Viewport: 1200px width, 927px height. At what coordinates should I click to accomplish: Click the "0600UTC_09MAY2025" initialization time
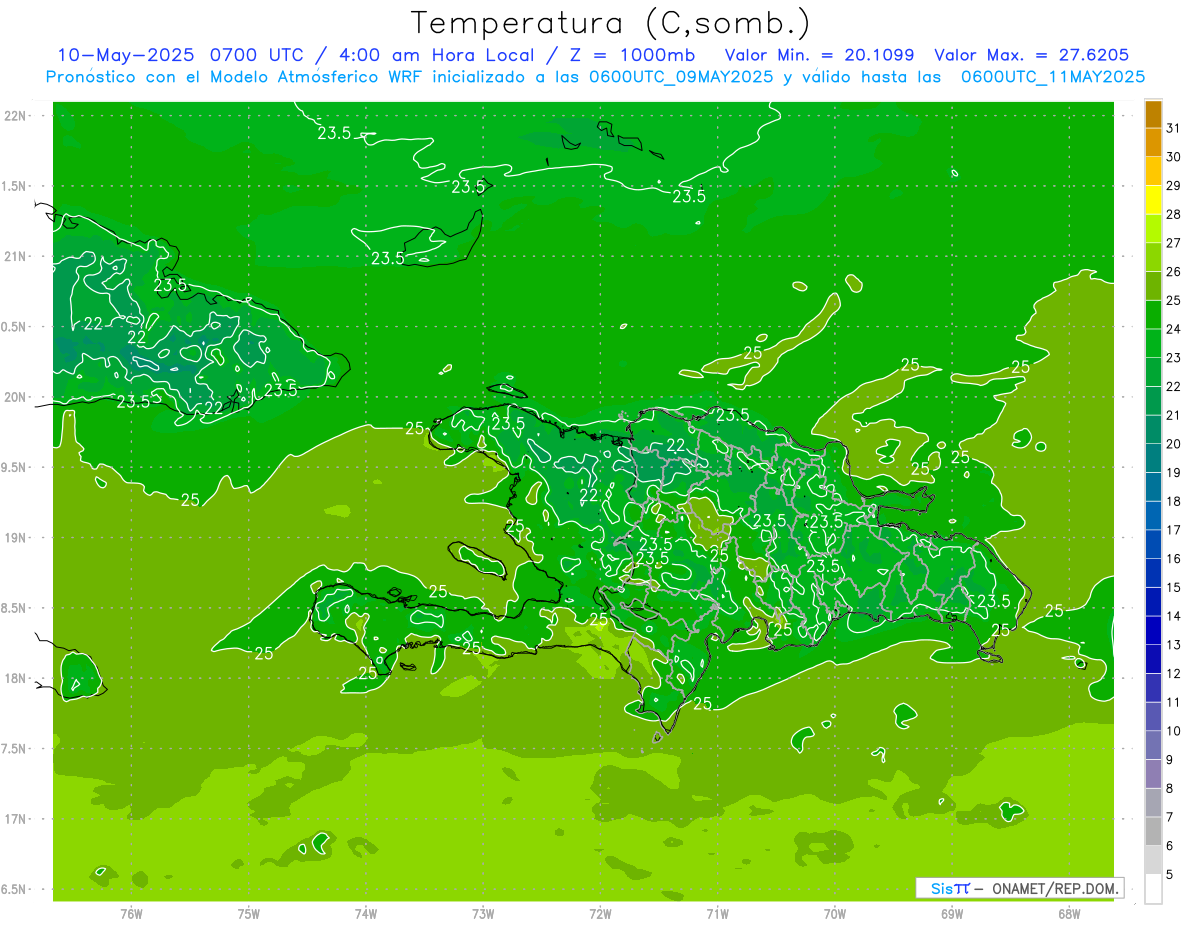(681, 77)
